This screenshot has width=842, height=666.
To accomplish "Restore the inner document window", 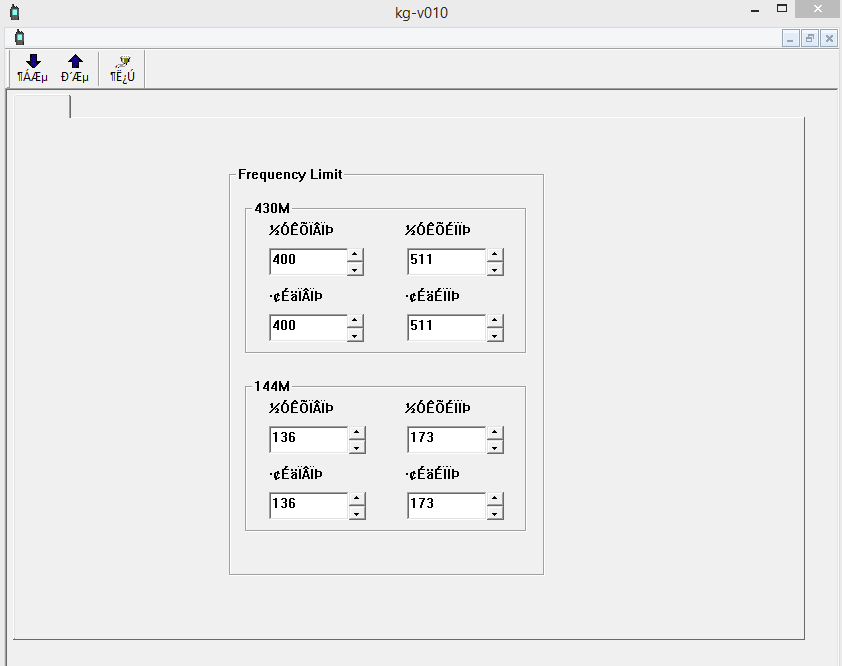I will coord(808,37).
